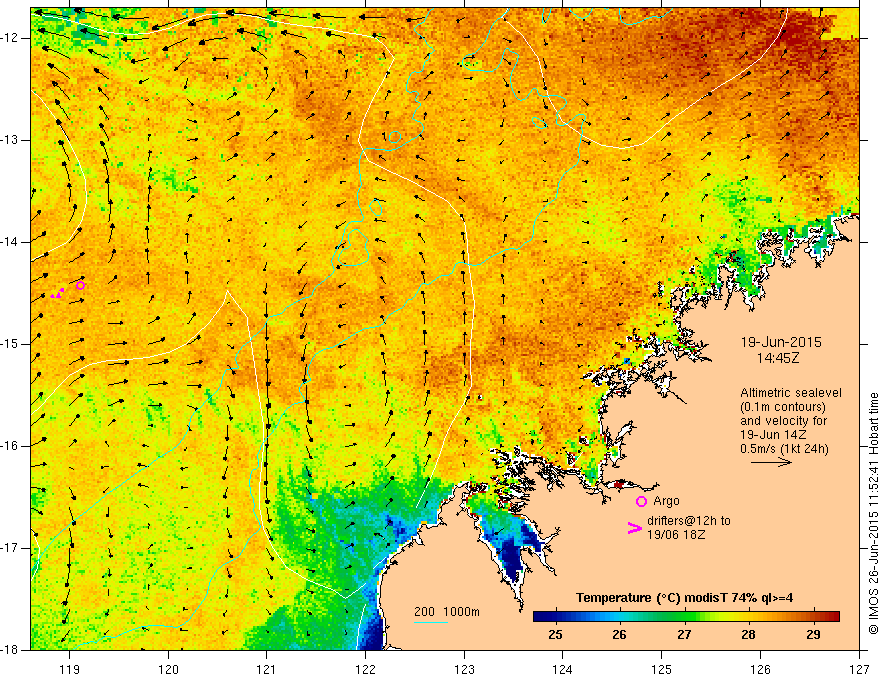The image size is (880, 680).
Task: Click the magenta drifter arrowhead legend symbol
Action: click(x=635, y=528)
